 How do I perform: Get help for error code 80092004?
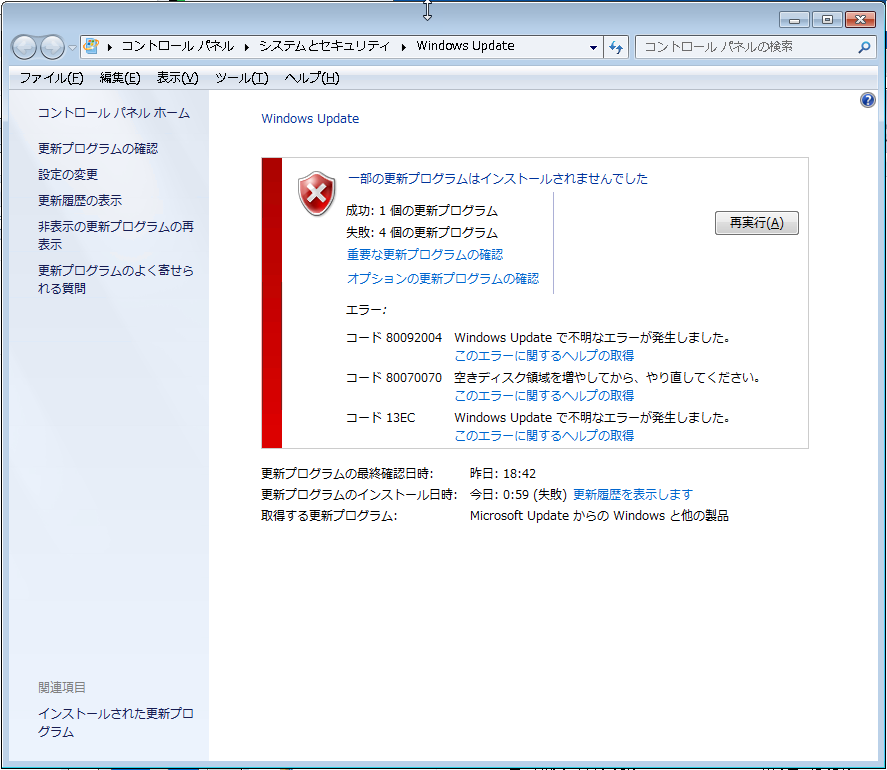click(x=544, y=355)
